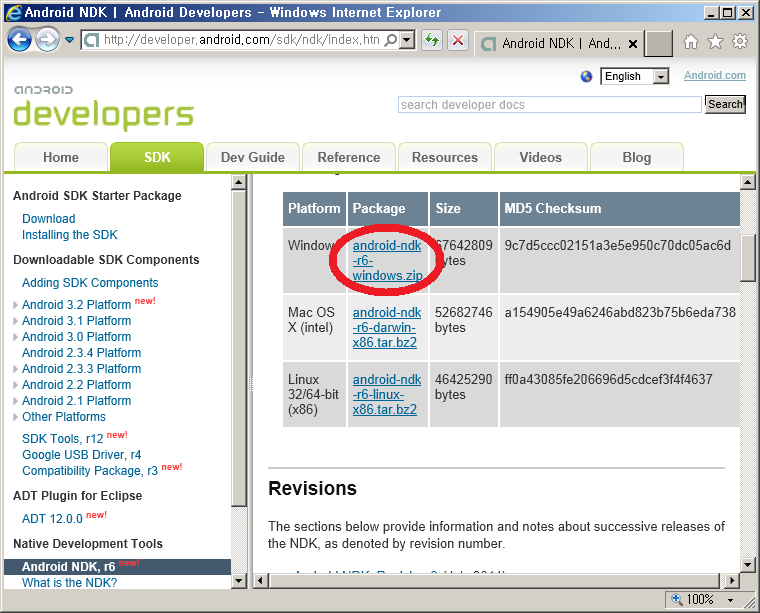Viewport: 760px width, 613px height.
Task: Open Compatibility Package, r3 link
Action: coord(90,471)
